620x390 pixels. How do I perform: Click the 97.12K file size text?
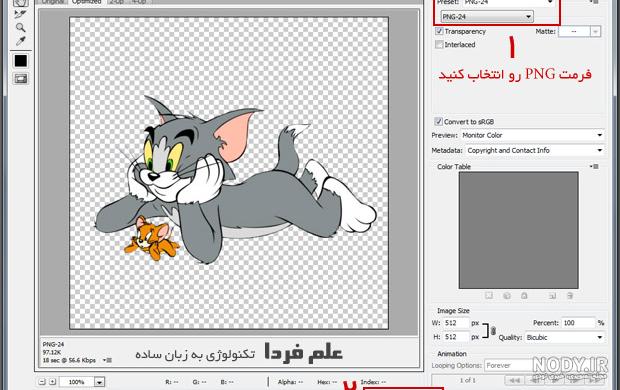click(x=52, y=352)
